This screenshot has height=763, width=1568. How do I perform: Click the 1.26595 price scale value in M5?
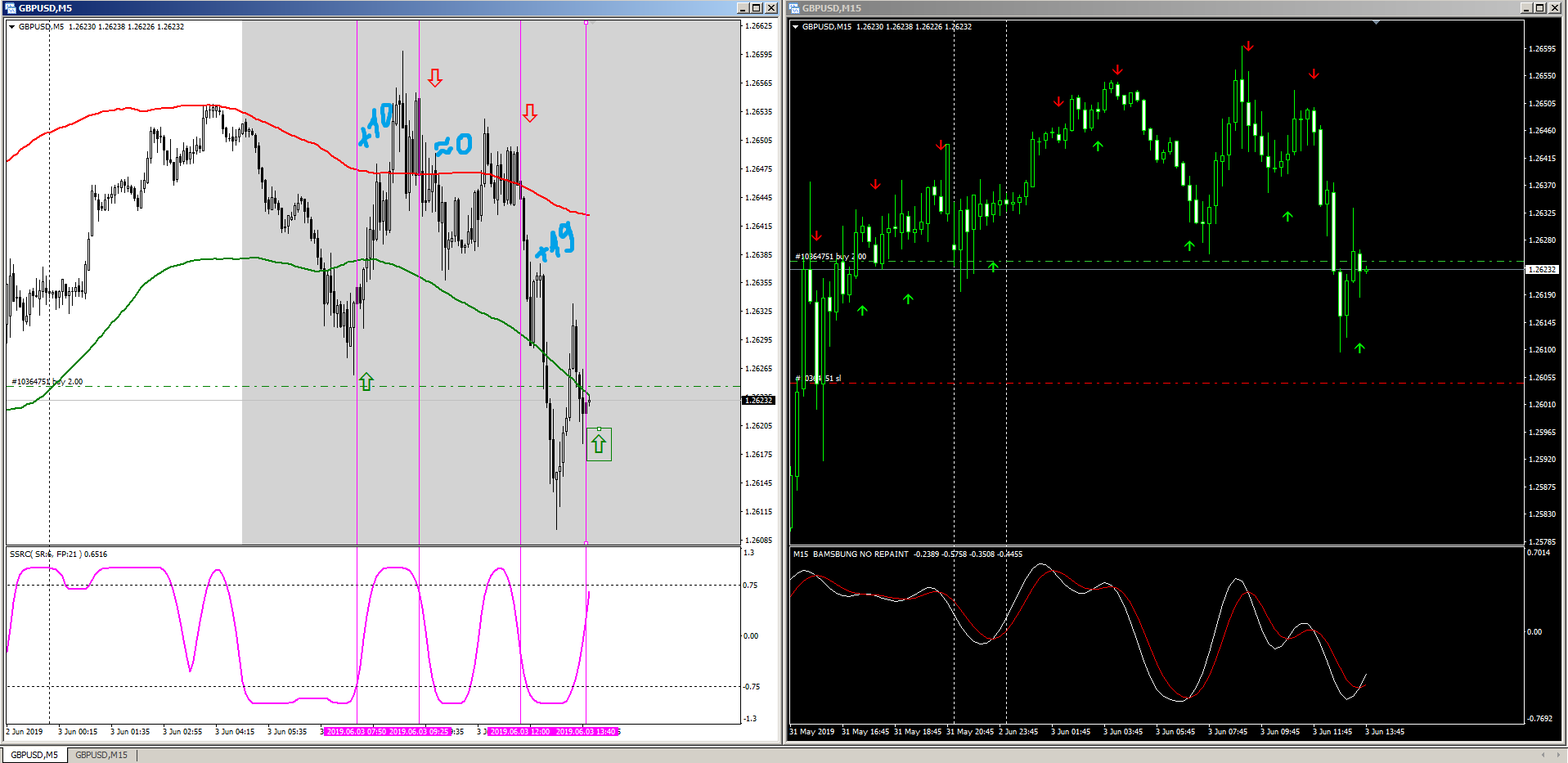pyautogui.click(x=758, y=55)
